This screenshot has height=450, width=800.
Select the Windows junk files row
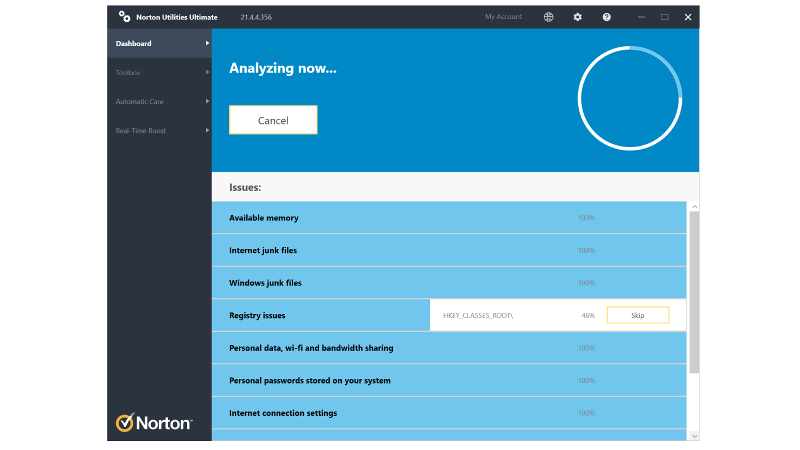click(x=449, y=283)
